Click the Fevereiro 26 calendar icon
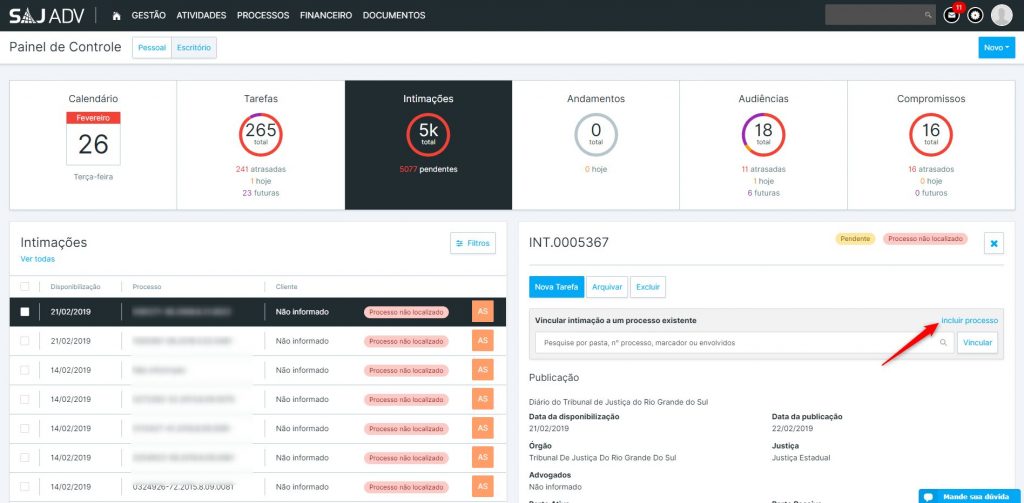Image resolution: width=1024 pixels, height=503 pixels. tap(93, 138)
